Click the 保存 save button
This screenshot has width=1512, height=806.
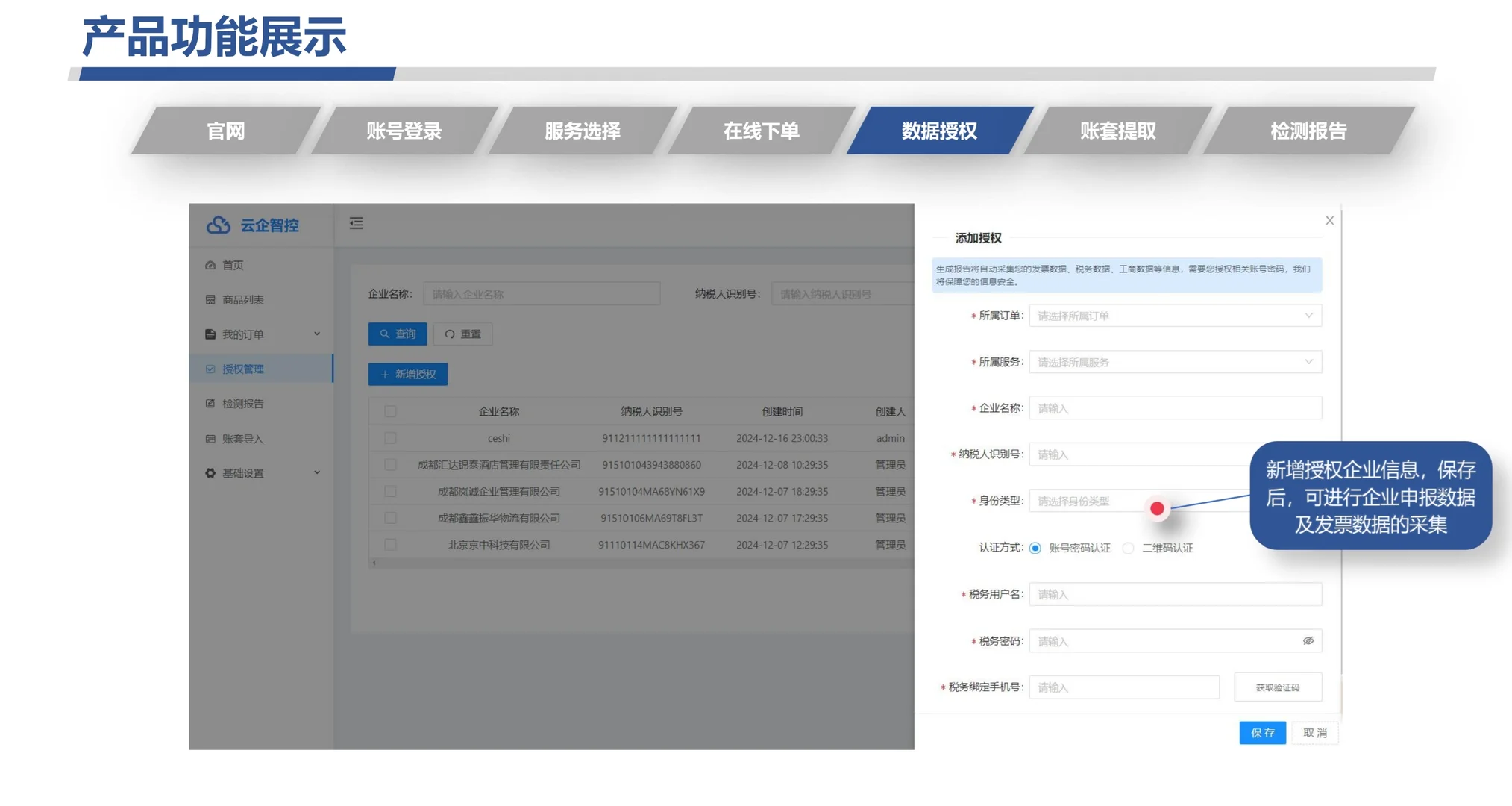click(x=1261, y=732)
